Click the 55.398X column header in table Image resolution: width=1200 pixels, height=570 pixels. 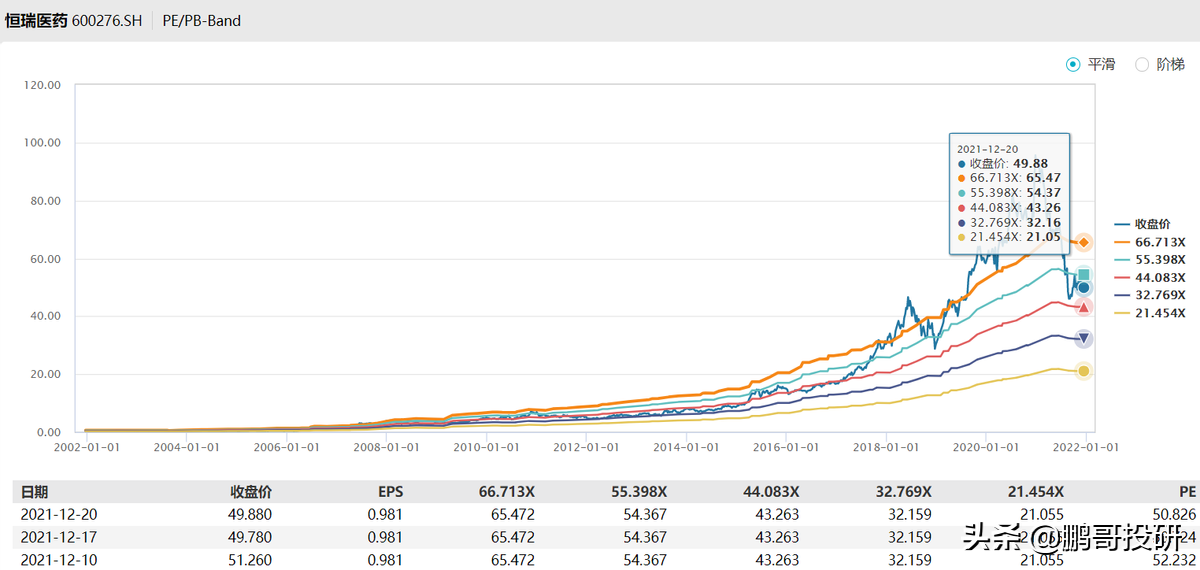tap(639, 492)
